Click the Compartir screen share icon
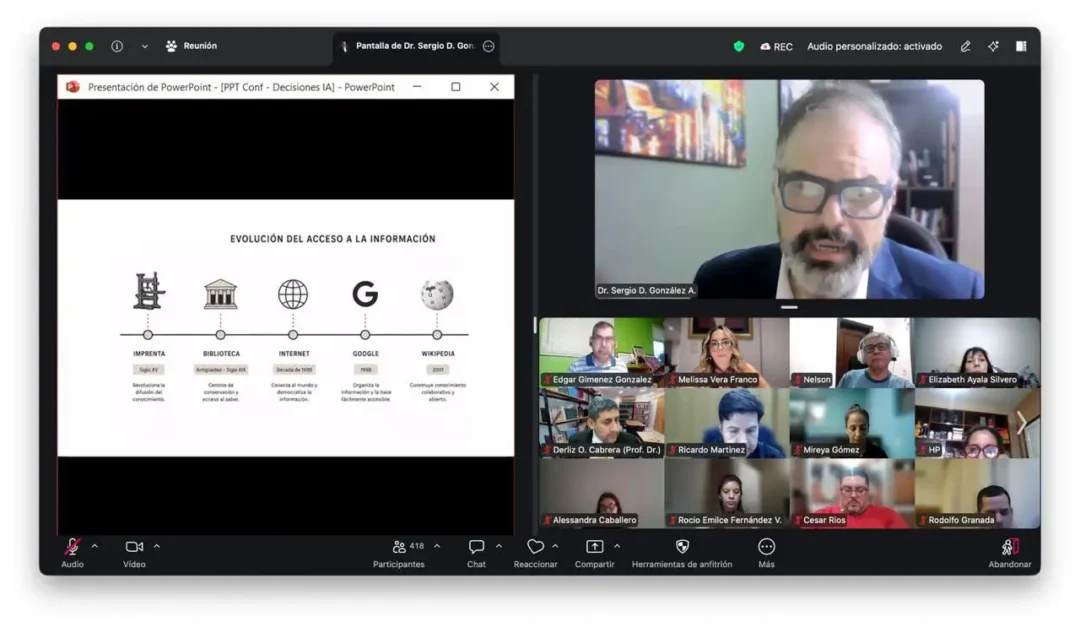The width and height of the screenshot is (1080, 627). [594, 546]
